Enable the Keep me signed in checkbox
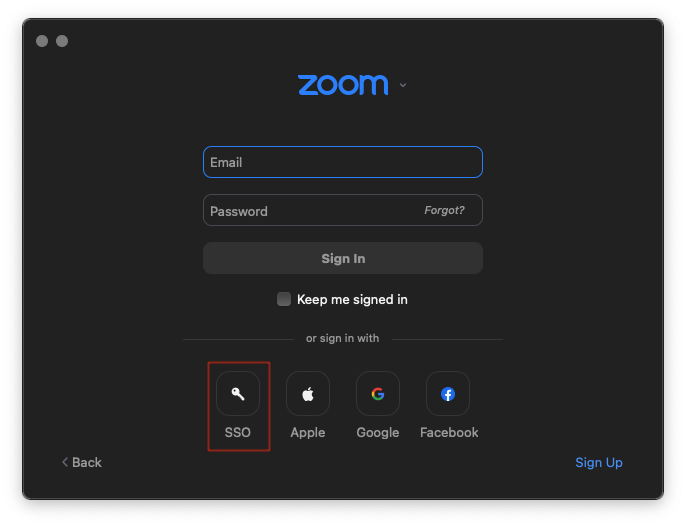The width and height of the screenshot is (686, 526). pyautogui.click(x=284, y=299)
